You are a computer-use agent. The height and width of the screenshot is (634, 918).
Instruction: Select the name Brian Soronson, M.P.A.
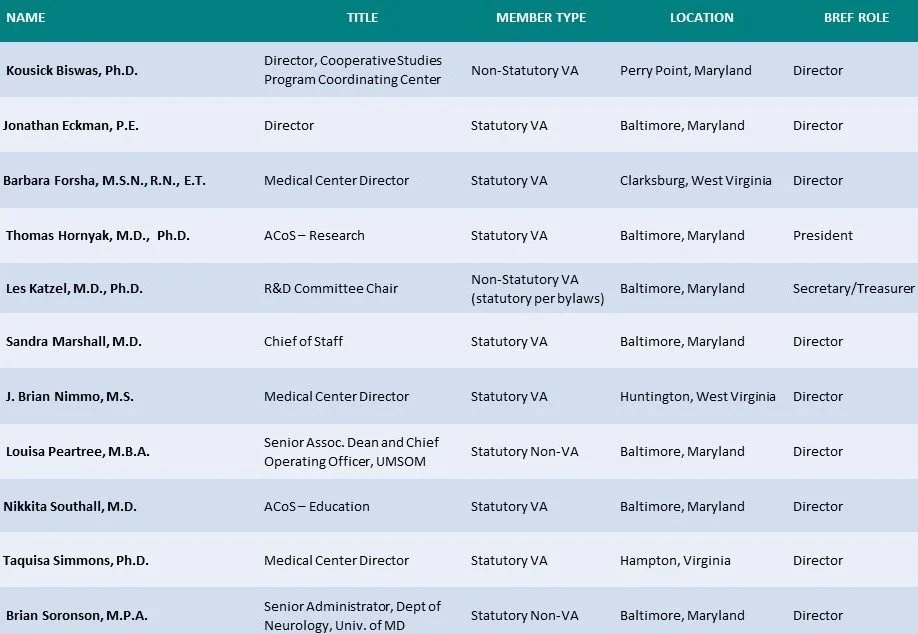click(x=77, y=615)
